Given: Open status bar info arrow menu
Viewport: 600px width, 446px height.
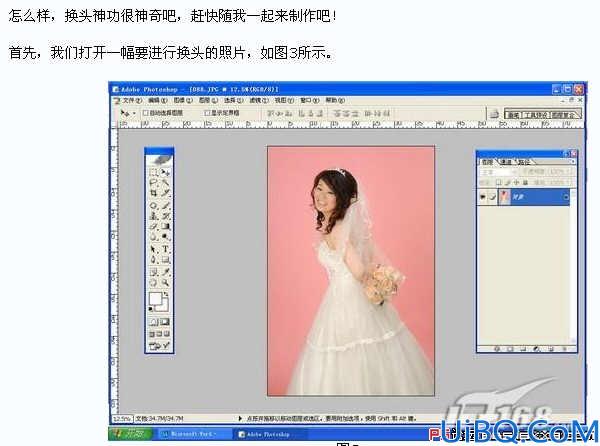Looking at the screenshot, I should 240,418.
